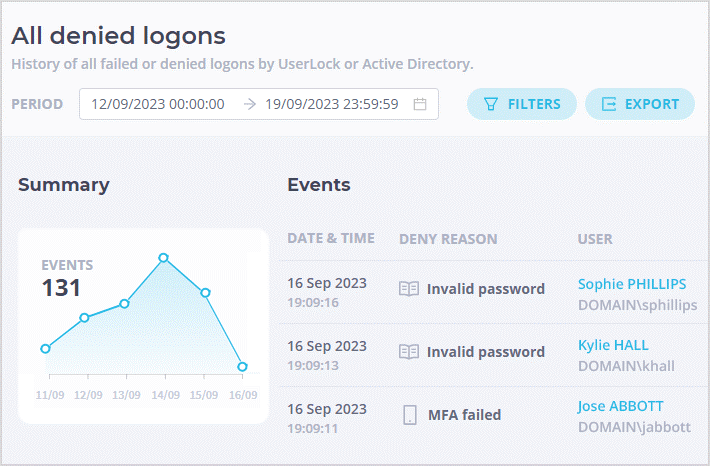Screen dimensions: 710x466
Task: Click the 16/09 data point on chart
Action: [242, 366]
